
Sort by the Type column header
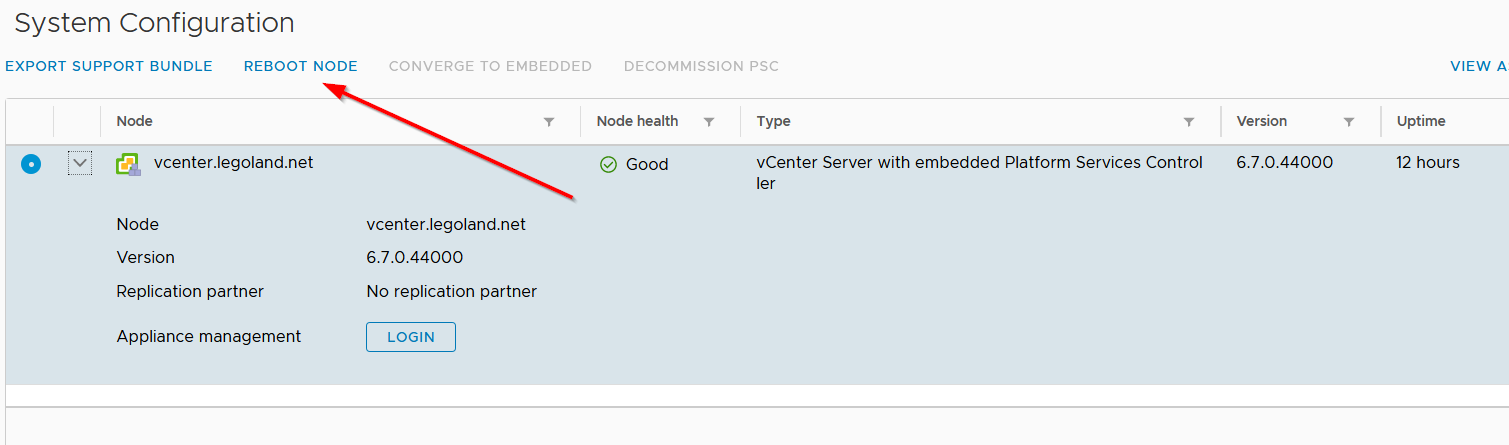click(773, 121)
